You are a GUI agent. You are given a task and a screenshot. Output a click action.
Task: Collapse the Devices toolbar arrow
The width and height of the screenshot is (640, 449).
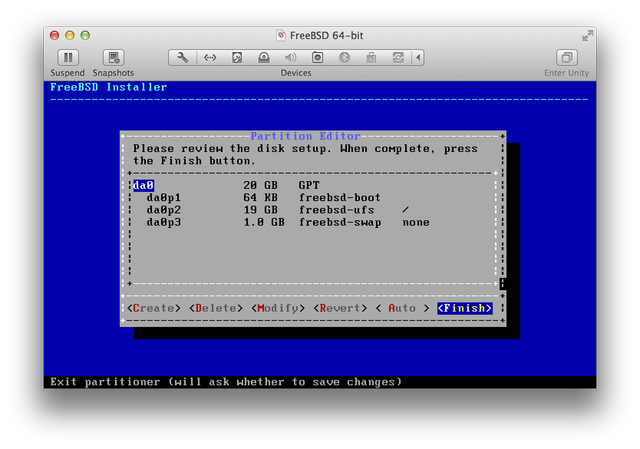click(x=418, y=58)
